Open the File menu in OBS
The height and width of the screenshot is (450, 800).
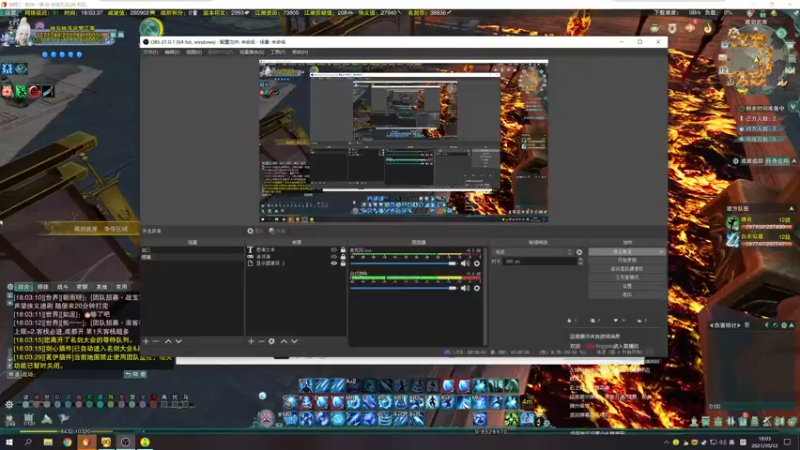click(151, 52)
